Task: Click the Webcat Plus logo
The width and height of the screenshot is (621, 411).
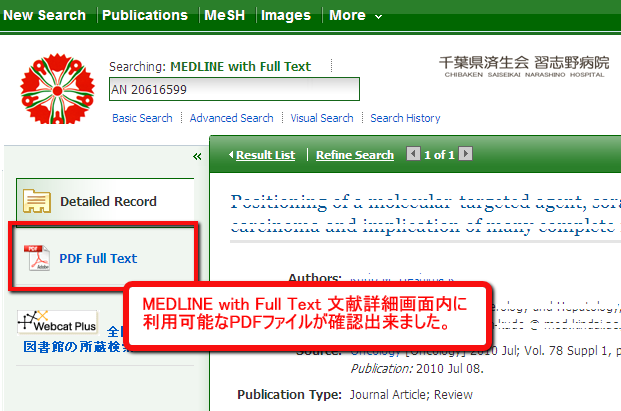Action: 57,322
